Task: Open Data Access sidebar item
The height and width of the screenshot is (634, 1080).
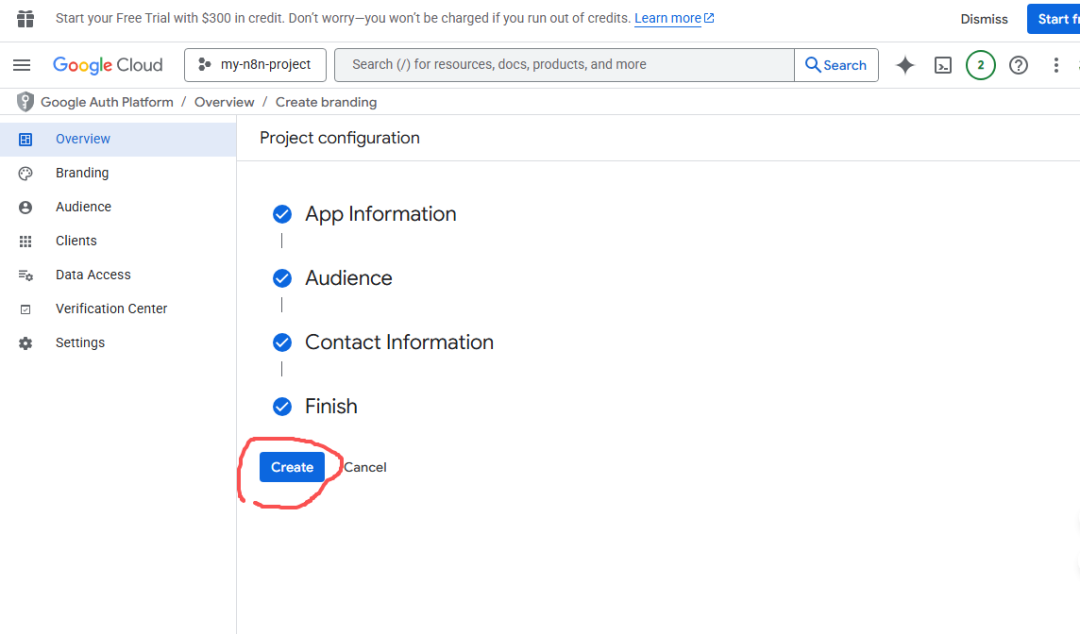Action: (x=93, y=275)
